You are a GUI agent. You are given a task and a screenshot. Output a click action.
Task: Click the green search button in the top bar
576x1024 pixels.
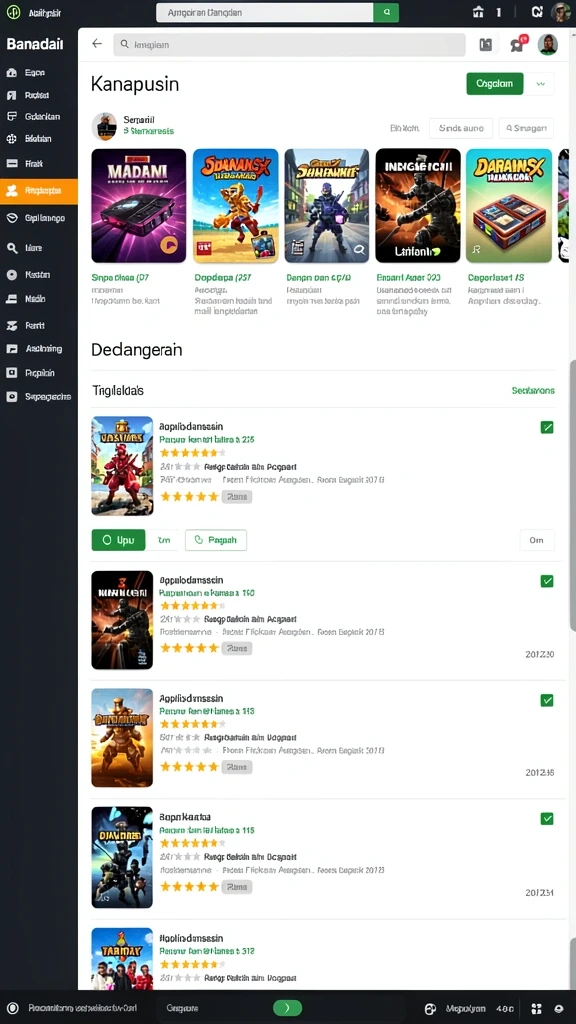386,12
